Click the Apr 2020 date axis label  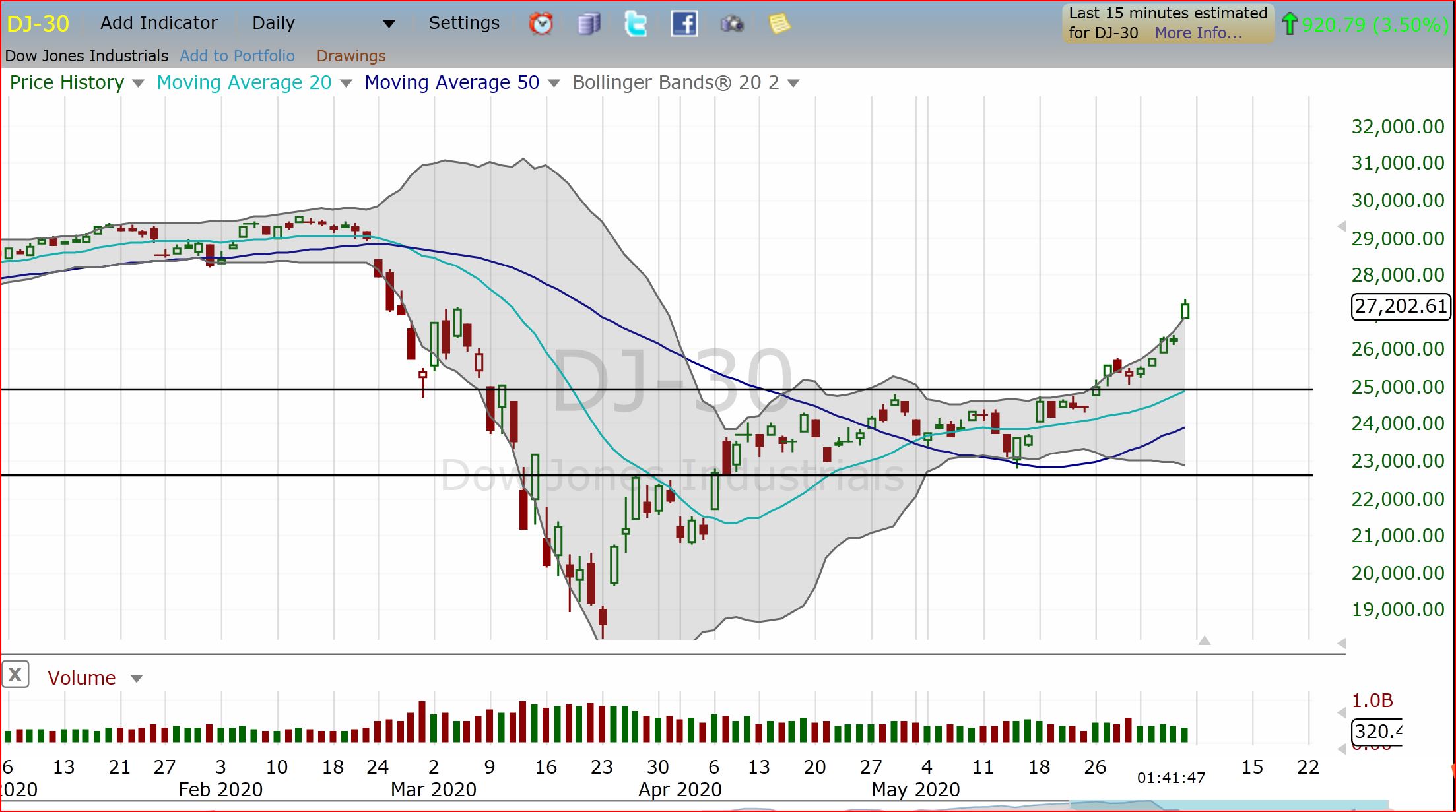tap(680, 790)
